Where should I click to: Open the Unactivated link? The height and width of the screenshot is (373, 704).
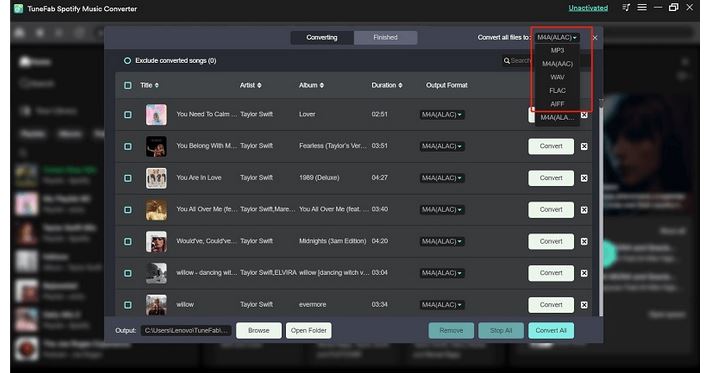(x=588, y=8)
